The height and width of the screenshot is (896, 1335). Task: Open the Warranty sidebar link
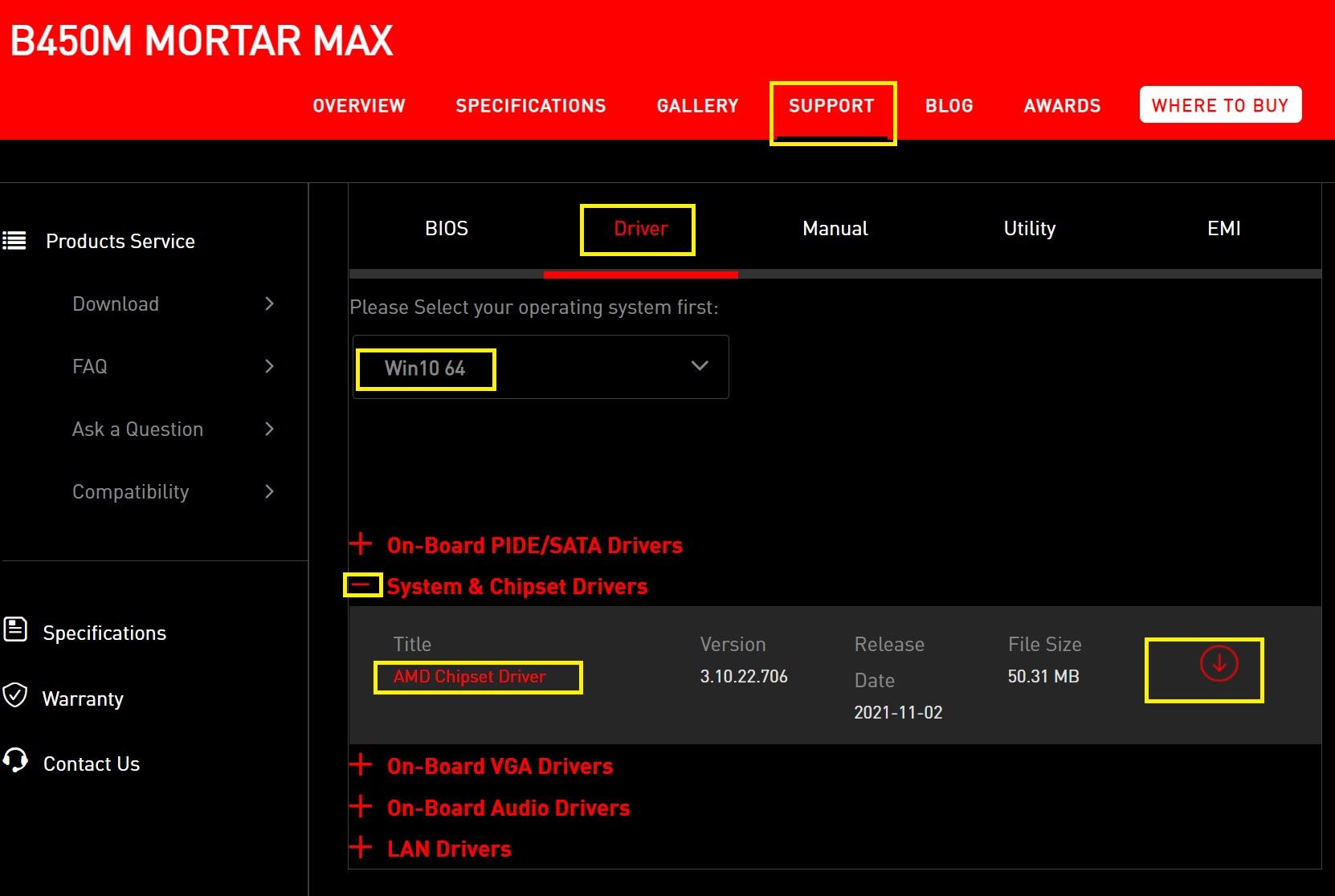pos(83,698)
